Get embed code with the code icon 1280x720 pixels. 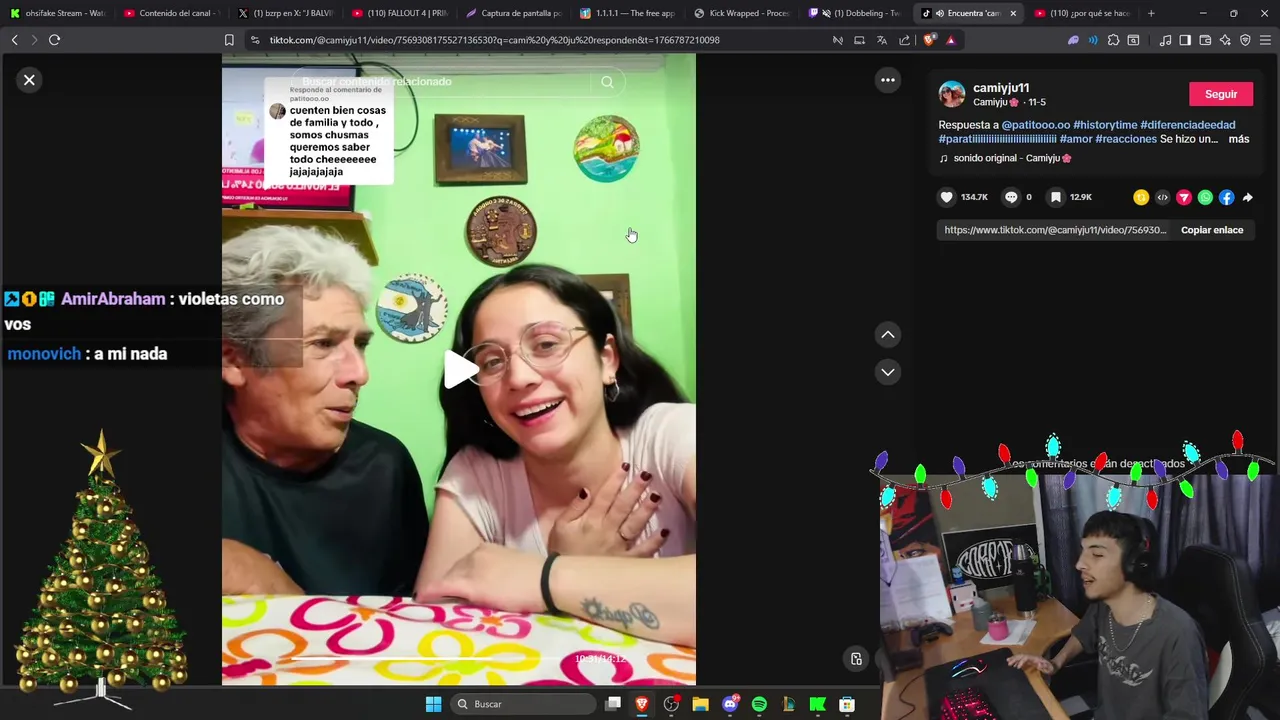tap(1162, 198)
